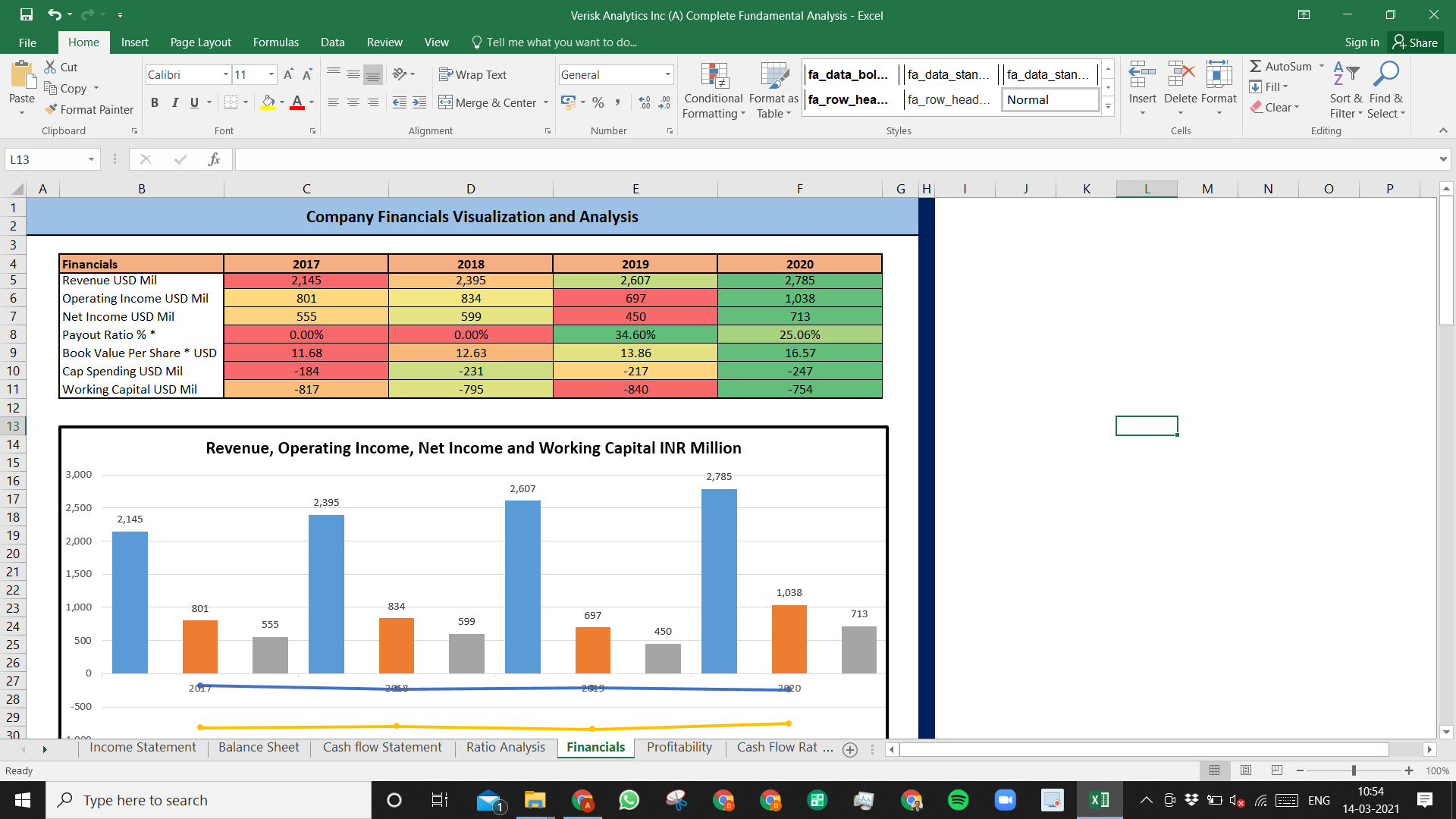Screen dimensions: 1456x819
Task: Expand the General number format dropdown
Action: [x=668, y=74]
